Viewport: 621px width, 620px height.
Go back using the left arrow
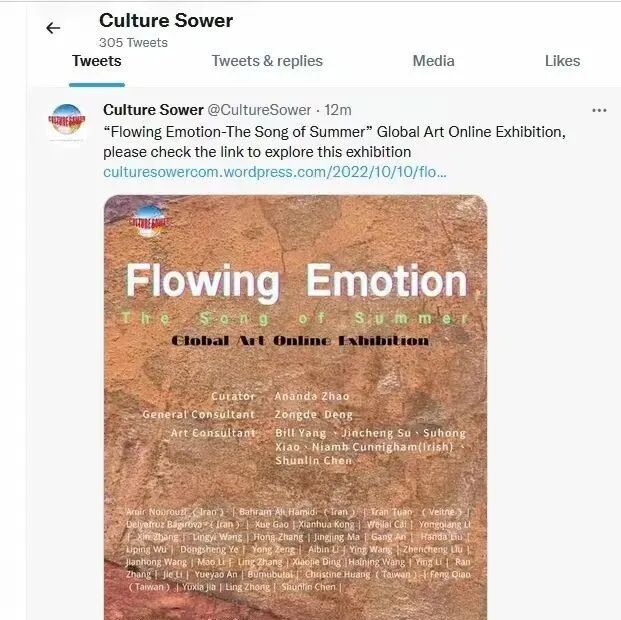click(53, 28)
